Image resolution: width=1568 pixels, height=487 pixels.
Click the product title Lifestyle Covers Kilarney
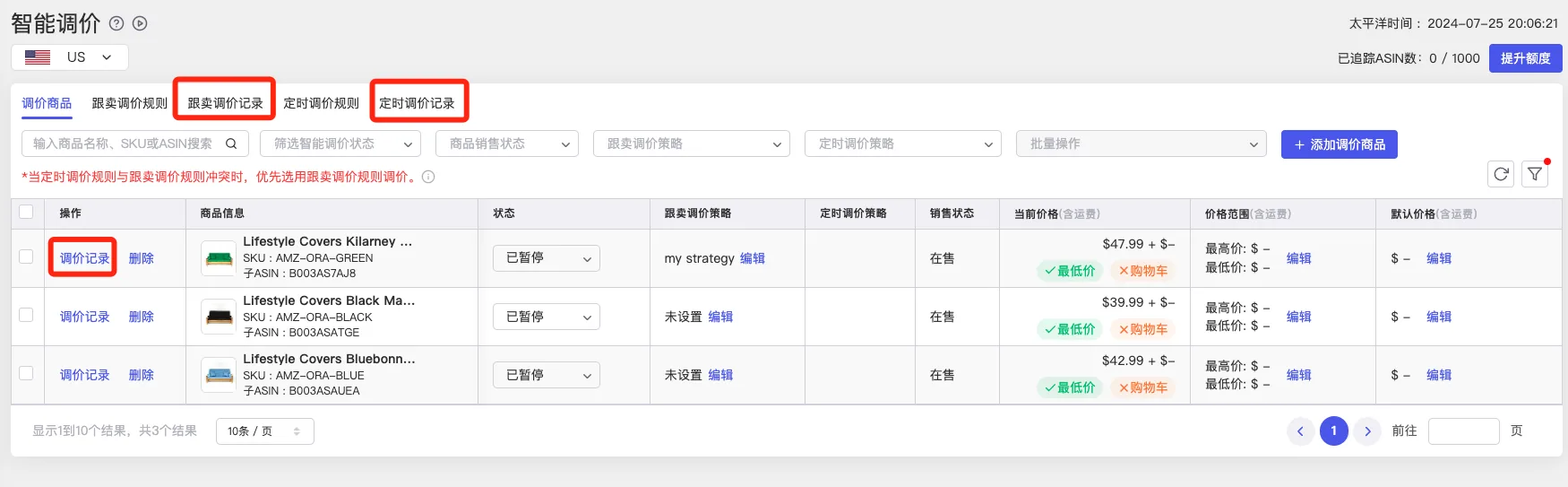click(x=328, y=241)
